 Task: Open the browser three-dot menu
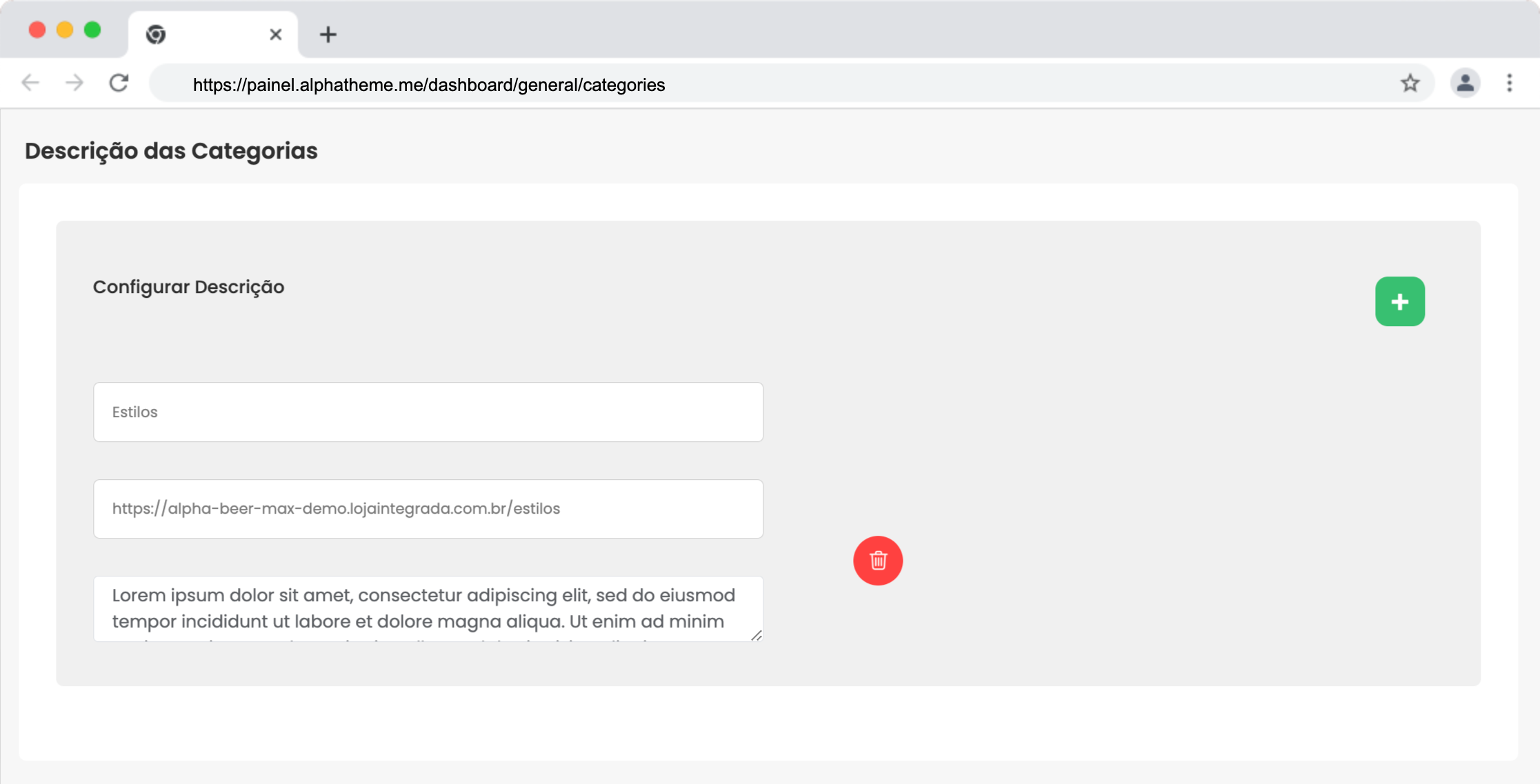(x=1509, y=83)
